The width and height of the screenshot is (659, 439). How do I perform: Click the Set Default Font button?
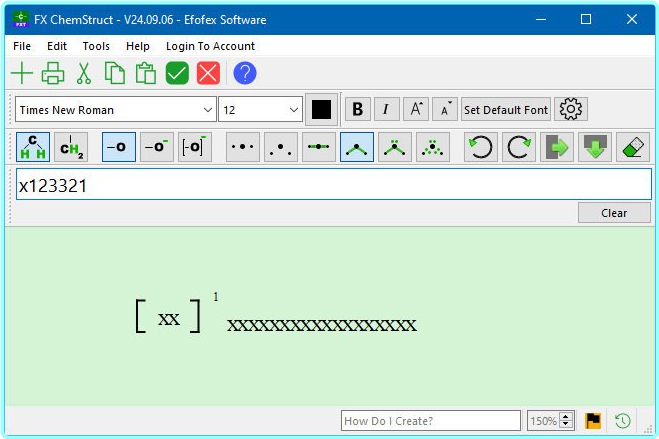(x=506, y=109)
